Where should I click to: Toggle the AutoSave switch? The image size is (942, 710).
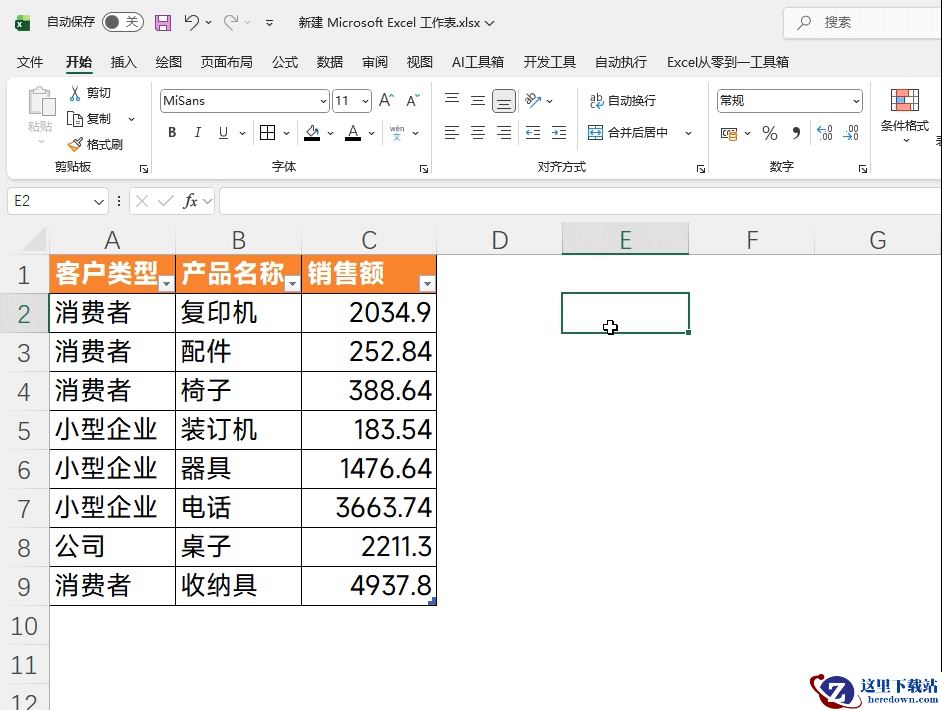pos(123,22)
